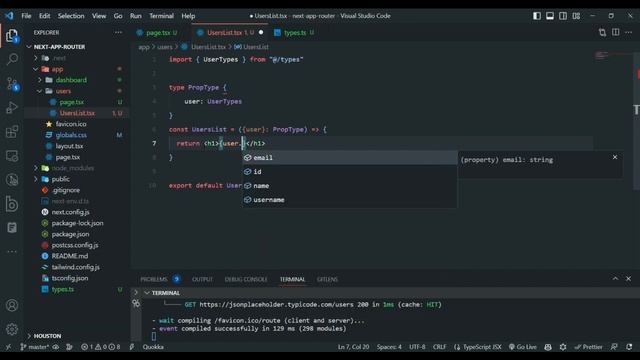Screen dimensions: 640x360
Task: Open the Run and Debug view
Action: pos(12,108)
